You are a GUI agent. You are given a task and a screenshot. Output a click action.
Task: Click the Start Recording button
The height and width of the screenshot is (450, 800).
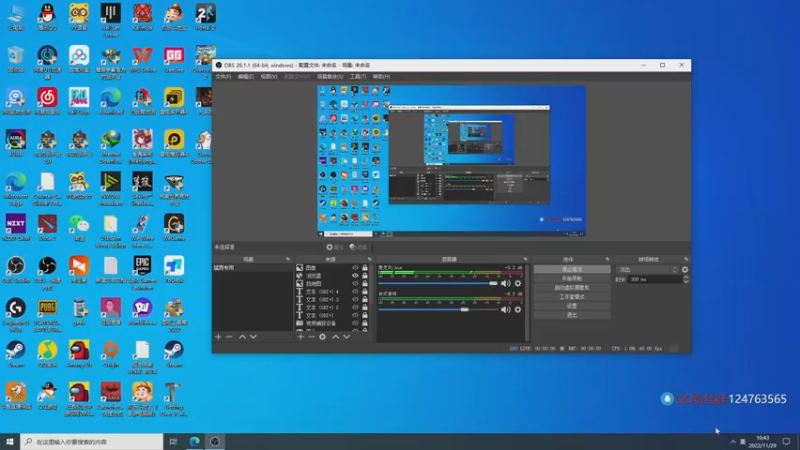pos(571,279)
